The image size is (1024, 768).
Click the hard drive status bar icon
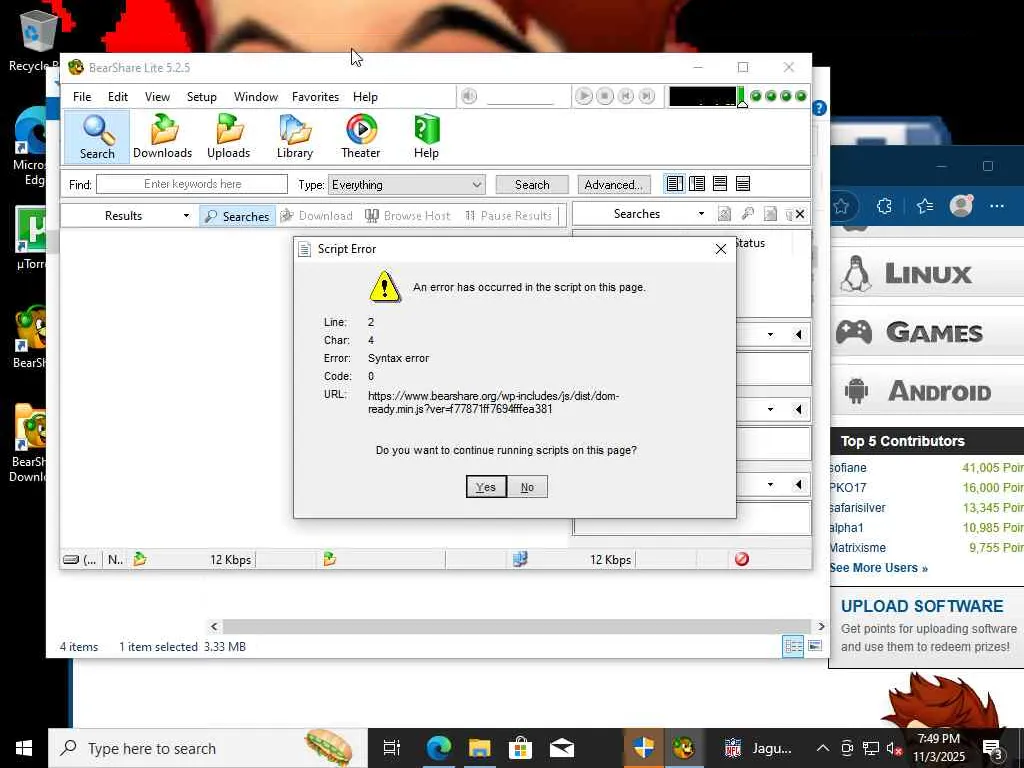(x=71, y=560)
